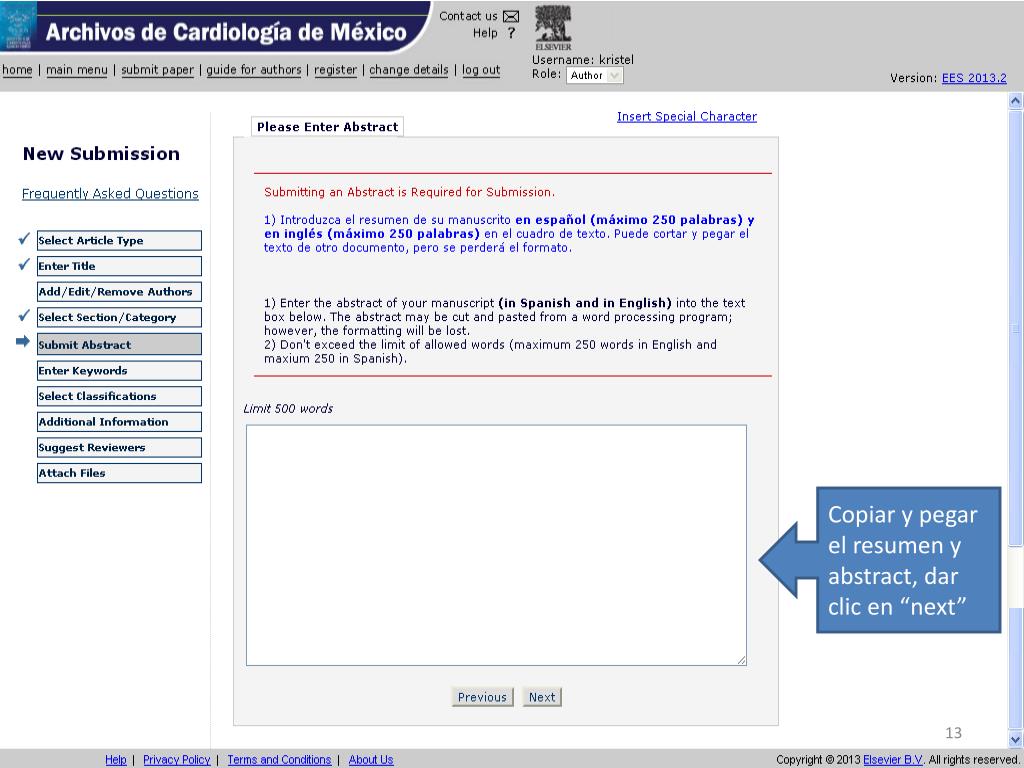Open main menu link
The image size is (1024, 768).
click(x=76, y=70)
